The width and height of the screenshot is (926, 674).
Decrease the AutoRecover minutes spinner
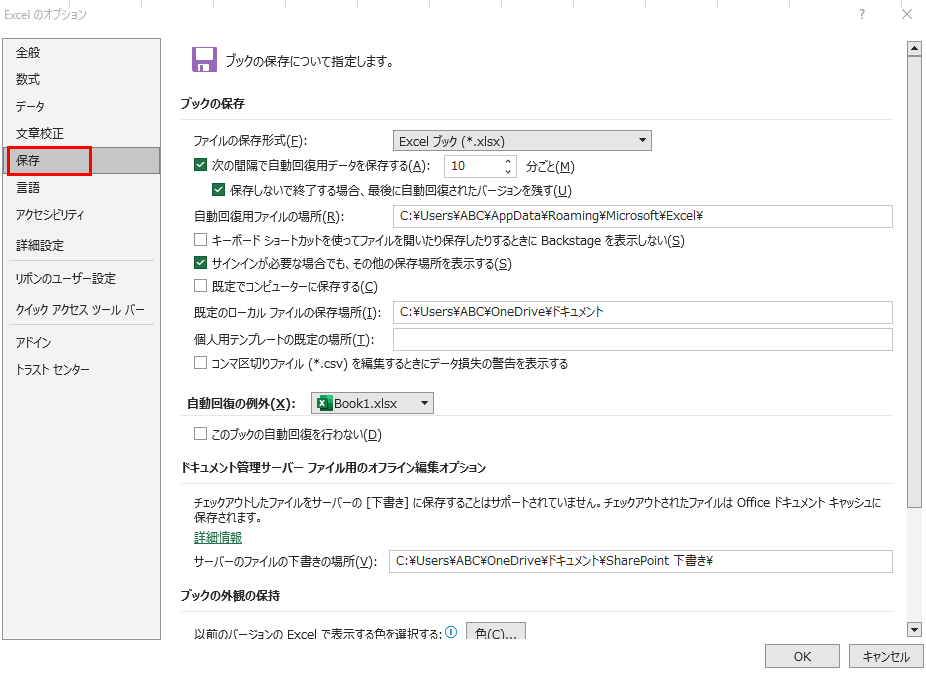click(x=508, y=171)
